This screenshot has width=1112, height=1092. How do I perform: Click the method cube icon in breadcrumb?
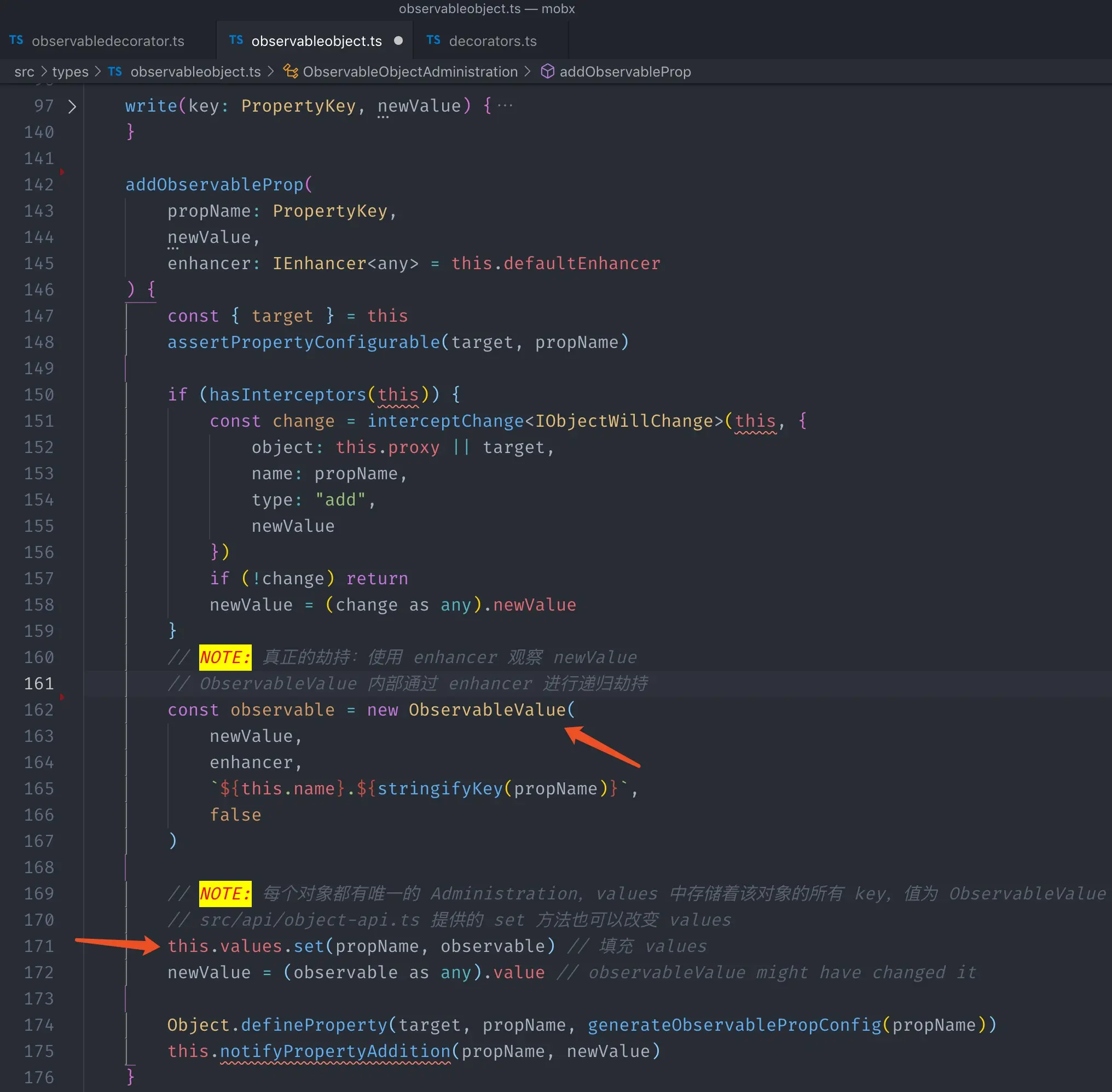(547, 72)
